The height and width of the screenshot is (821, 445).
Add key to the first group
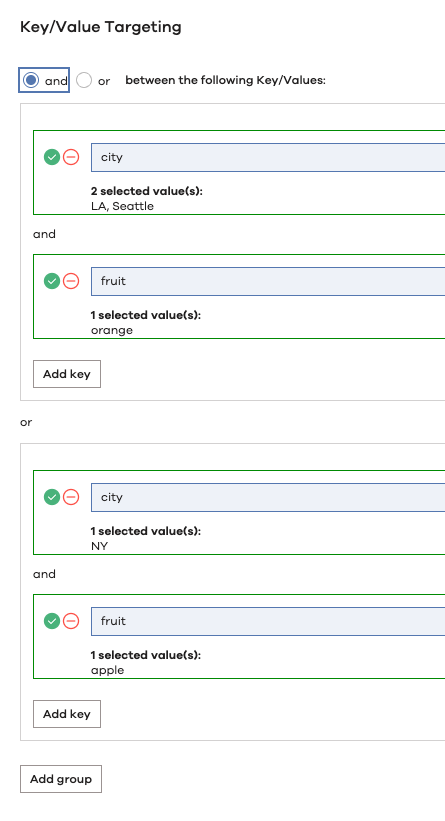pos(67,374)
